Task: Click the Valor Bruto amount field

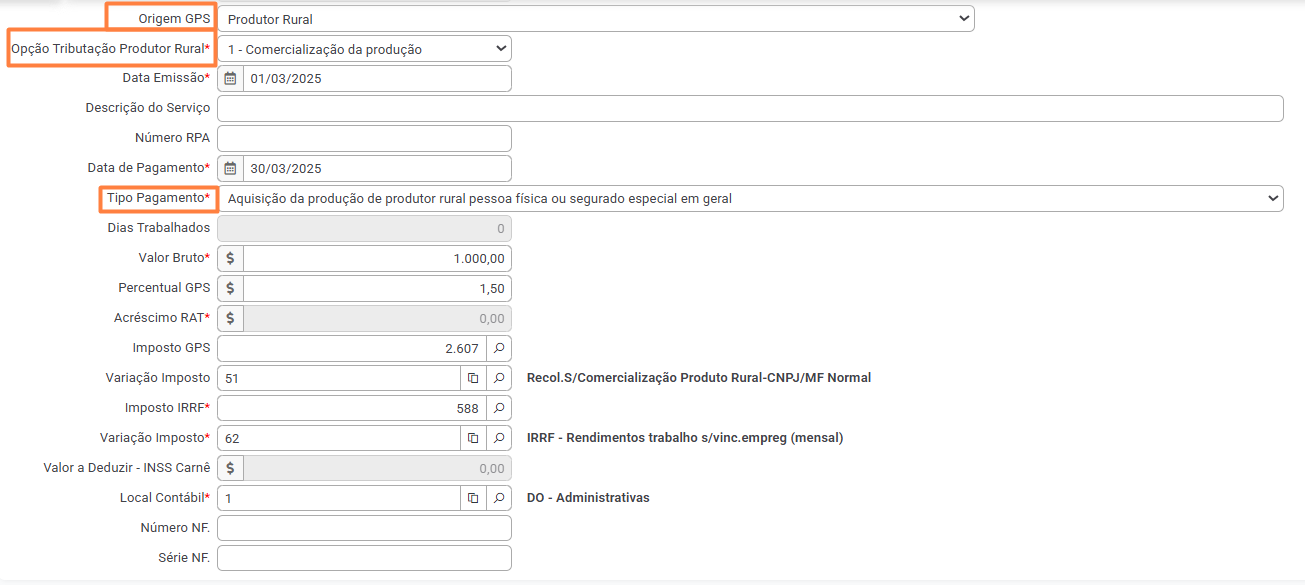Action: click(378, 258)
